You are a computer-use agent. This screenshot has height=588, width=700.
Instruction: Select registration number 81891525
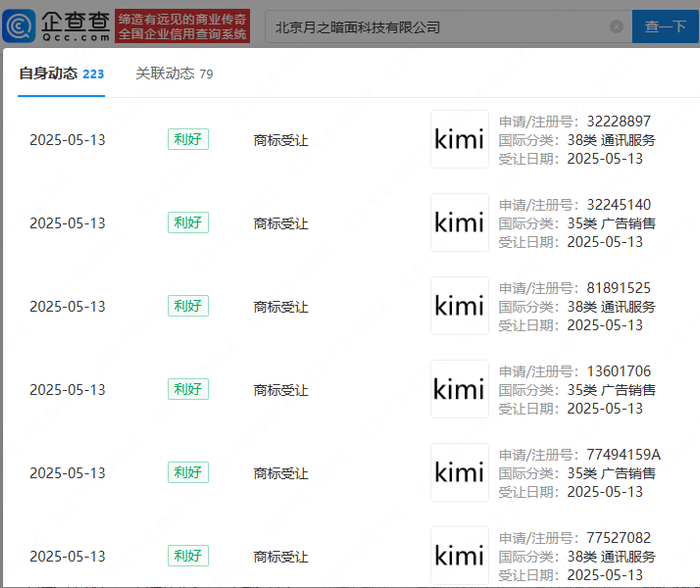(x=618, y=288)
